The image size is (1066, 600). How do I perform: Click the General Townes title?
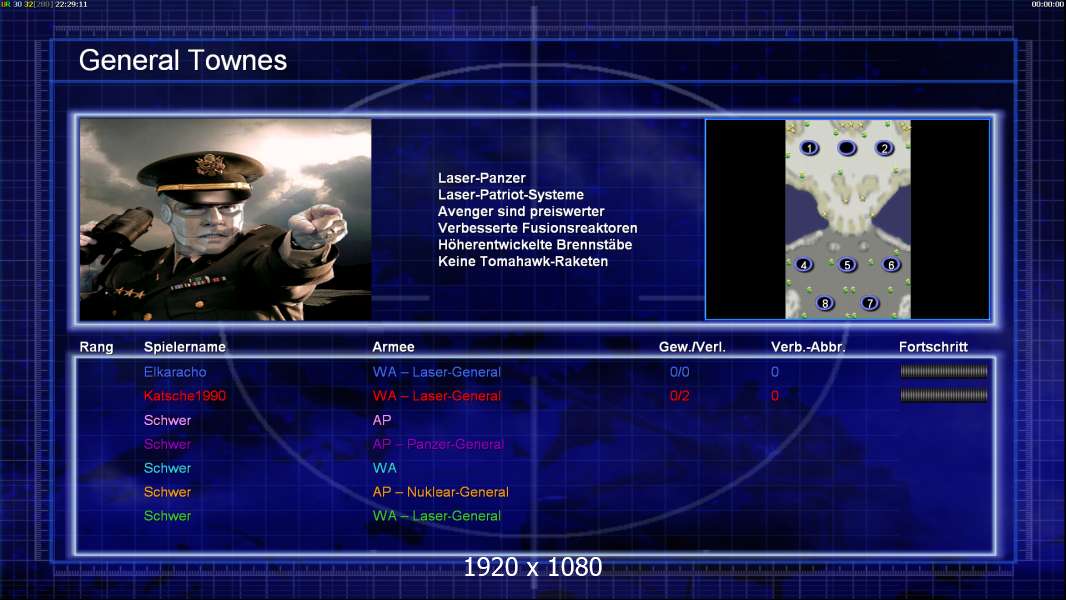point(183,60)
